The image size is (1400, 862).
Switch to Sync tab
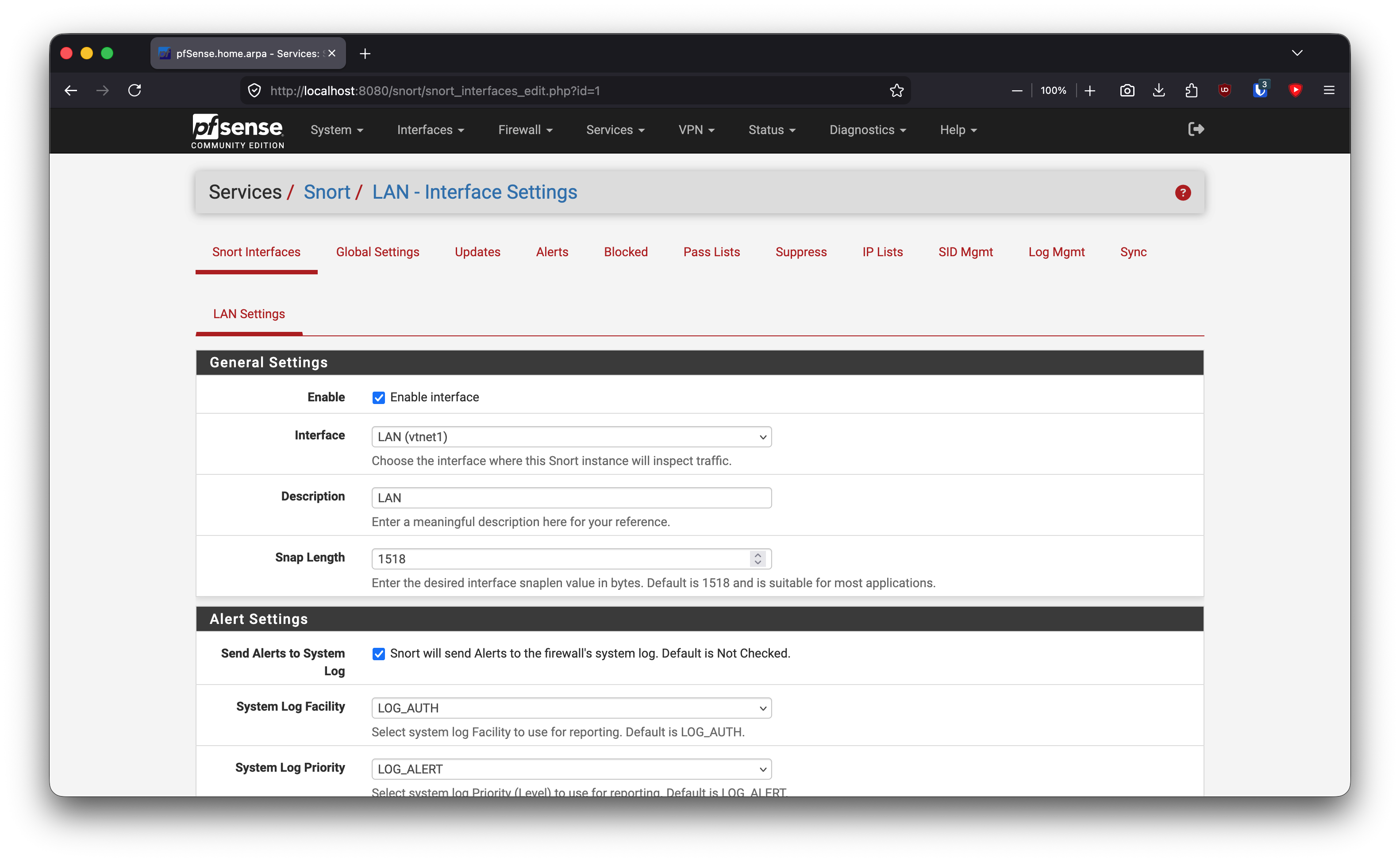pos(1133,253)
